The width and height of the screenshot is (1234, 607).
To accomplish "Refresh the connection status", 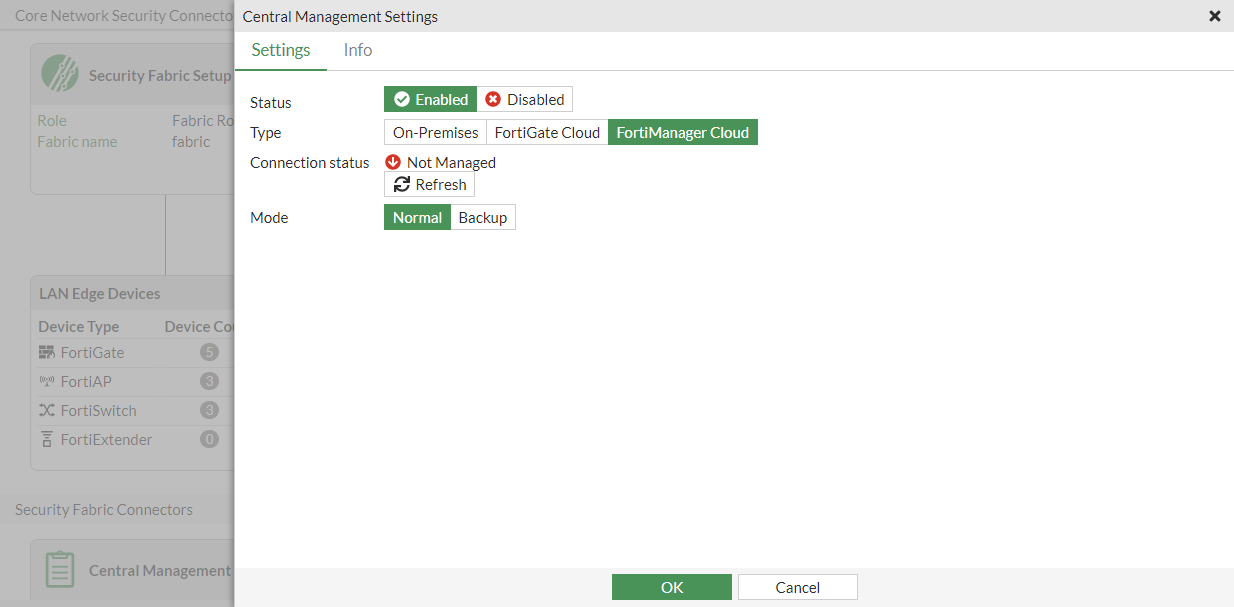I will pyautogui.click(x=430, y=184).
